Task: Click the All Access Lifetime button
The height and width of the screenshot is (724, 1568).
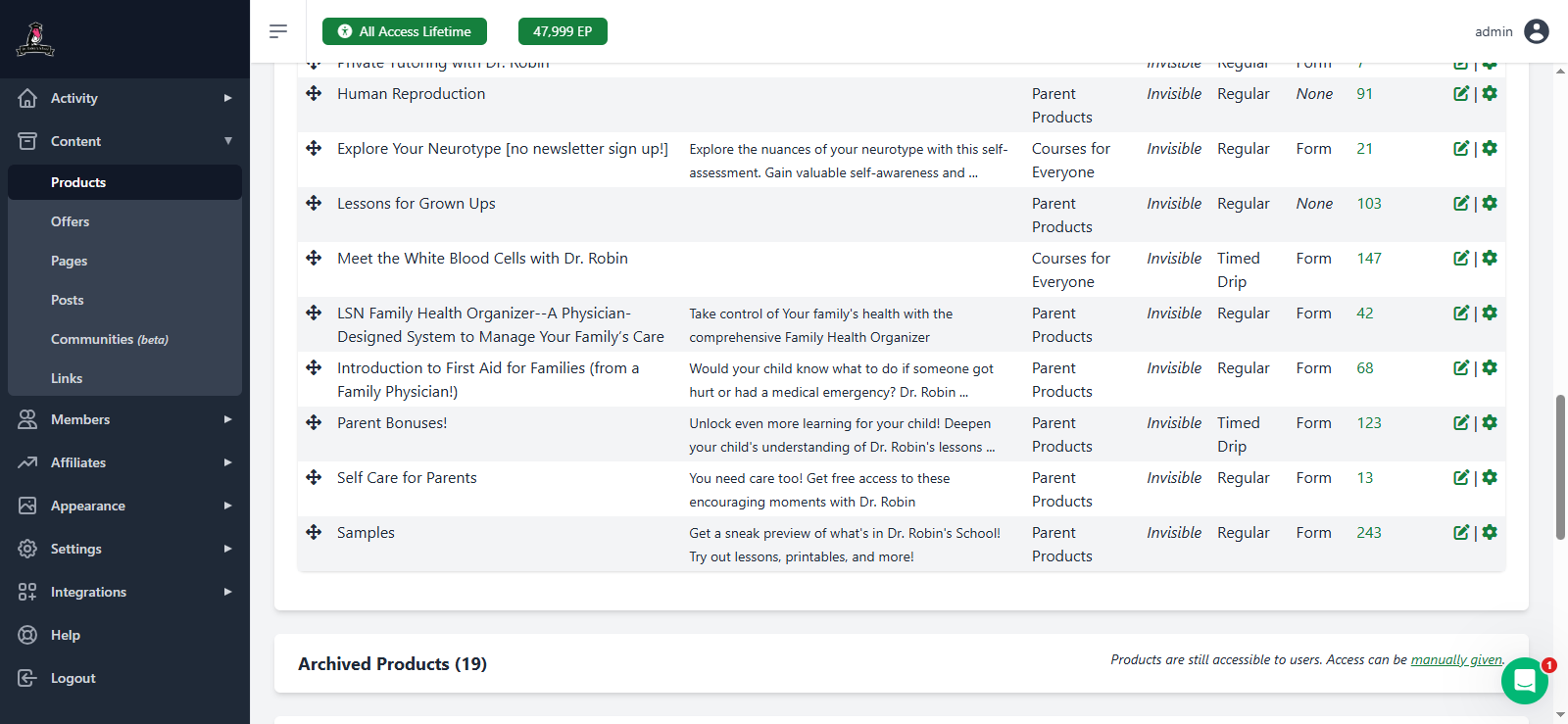Action: (x=405, y=31)
